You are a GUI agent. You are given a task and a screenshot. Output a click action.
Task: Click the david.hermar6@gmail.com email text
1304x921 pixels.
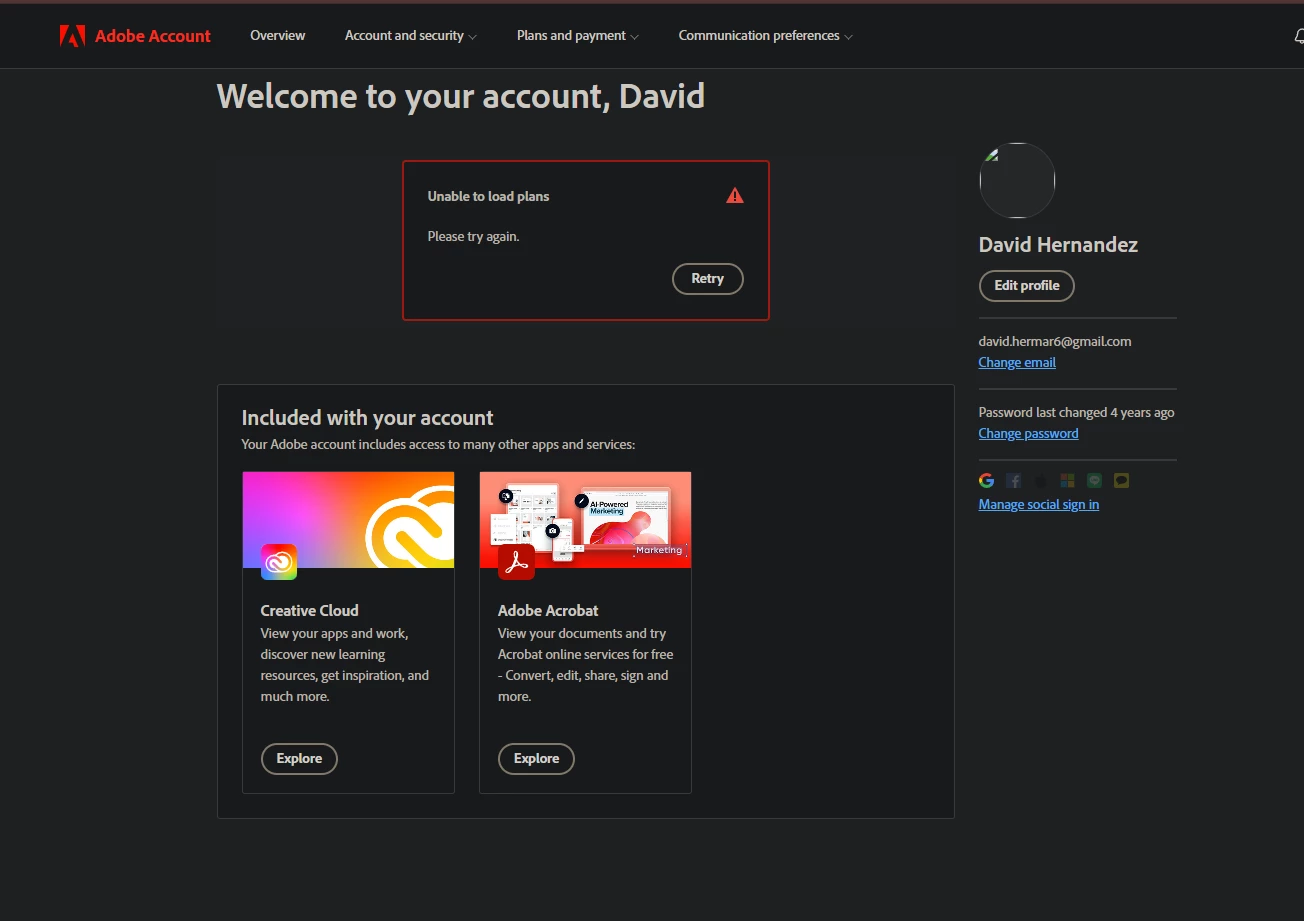coord(1055,341)
